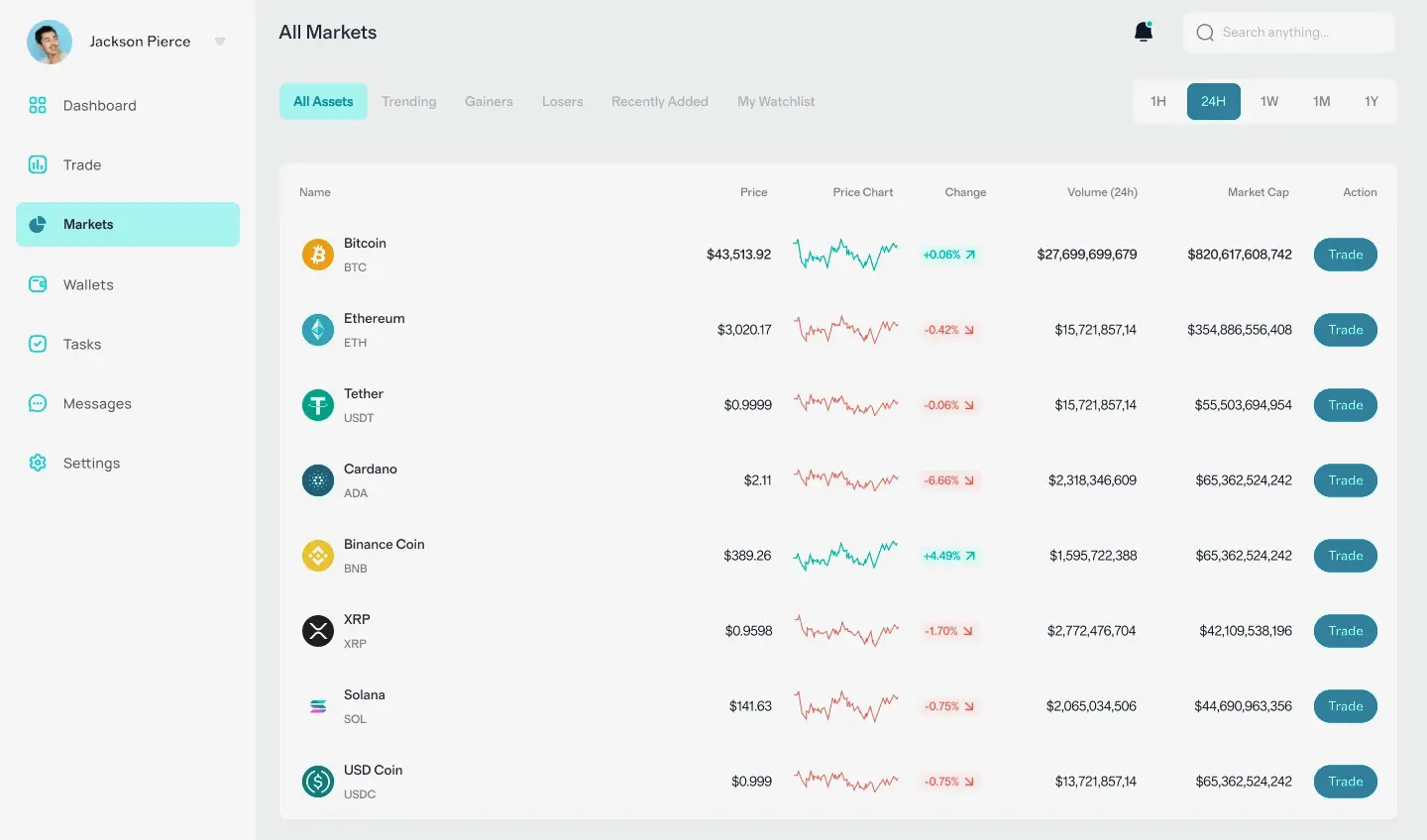Click XRP price $0.9598
This screenshot has height=840, width=1427.
pyautogui.click(x=748, y=631)
